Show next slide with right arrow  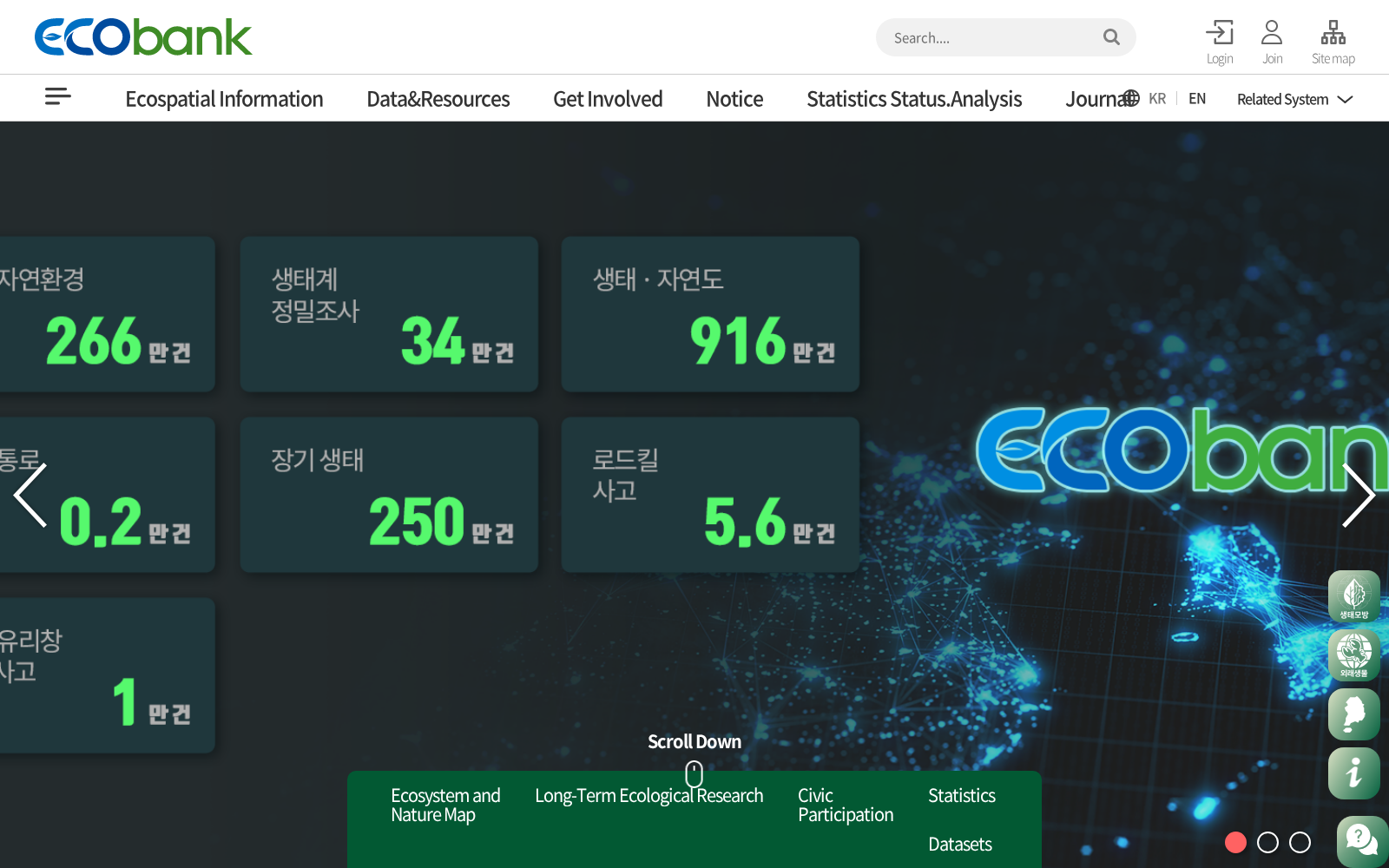(x=1359, y=495)
